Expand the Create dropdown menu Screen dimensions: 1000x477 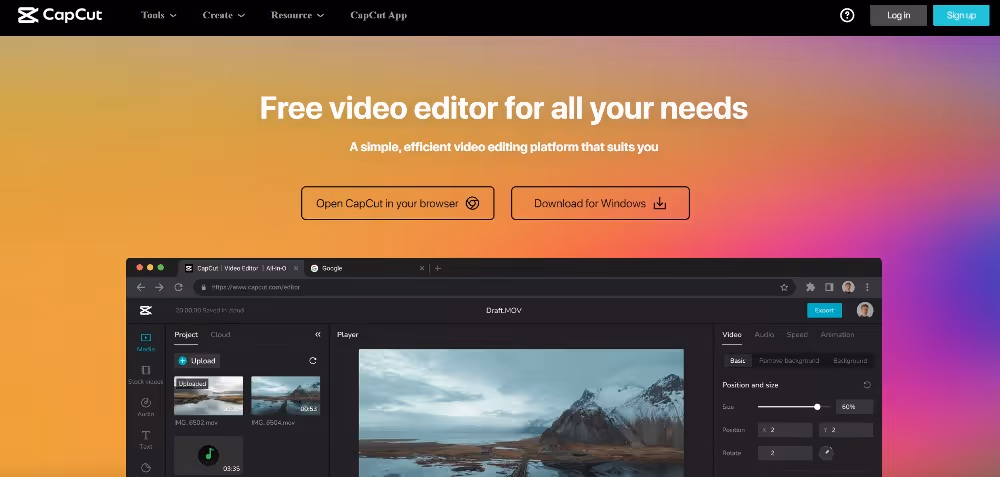[224, 15]
